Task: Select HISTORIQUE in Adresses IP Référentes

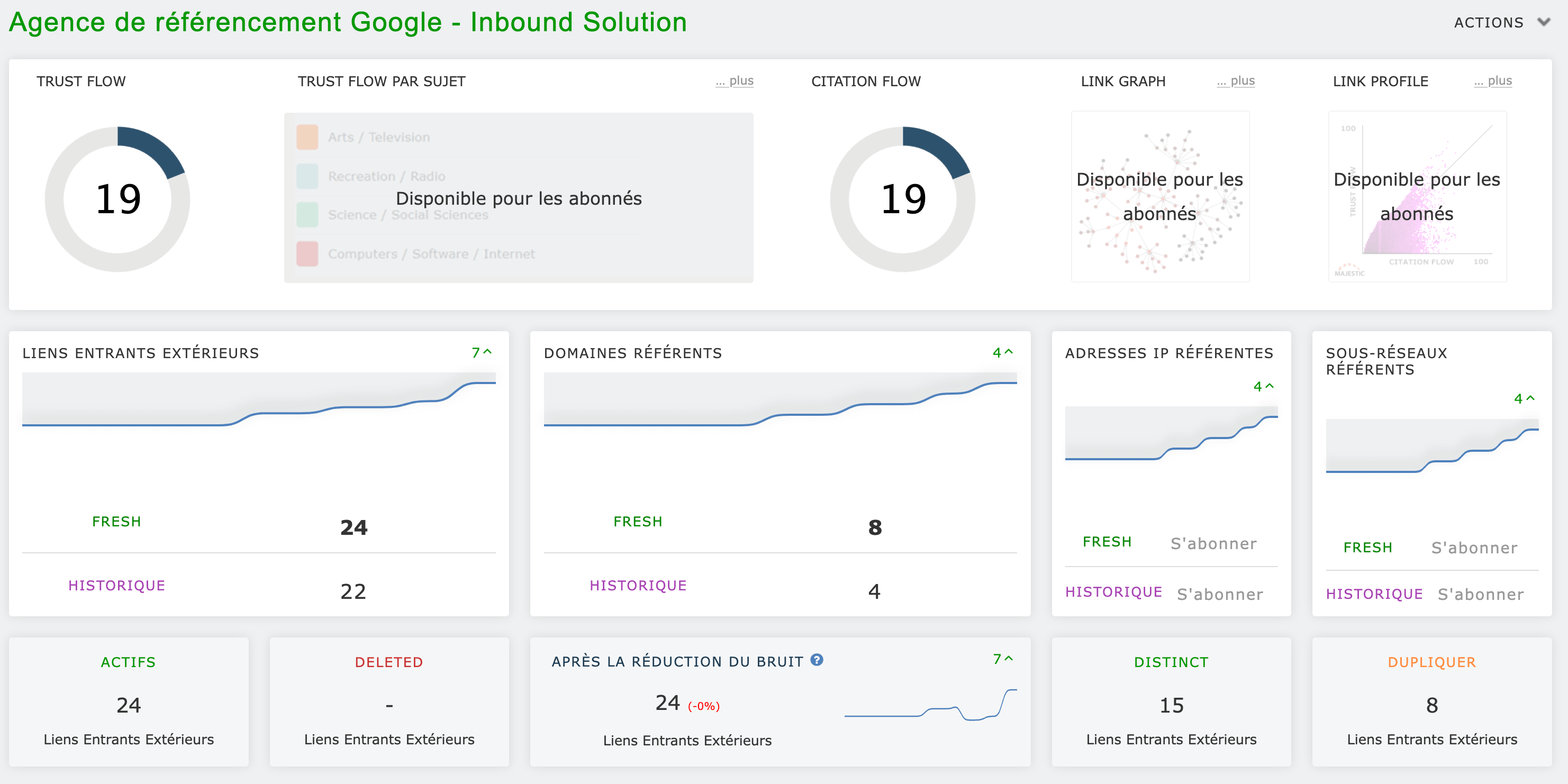Action: 1113,592
